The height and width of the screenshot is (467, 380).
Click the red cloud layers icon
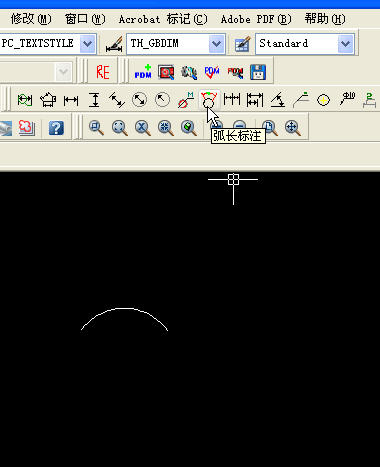[x=26, y=128]
